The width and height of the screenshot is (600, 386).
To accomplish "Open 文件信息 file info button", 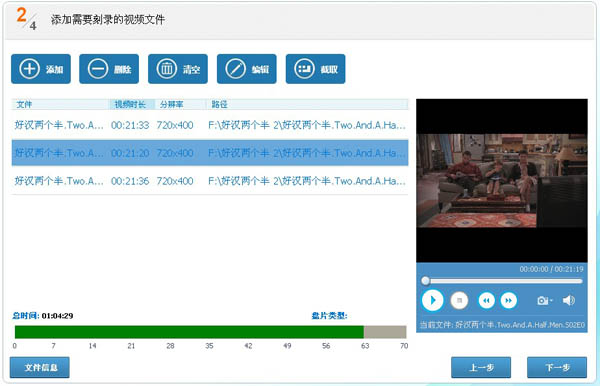I will [x=40, y=367].
